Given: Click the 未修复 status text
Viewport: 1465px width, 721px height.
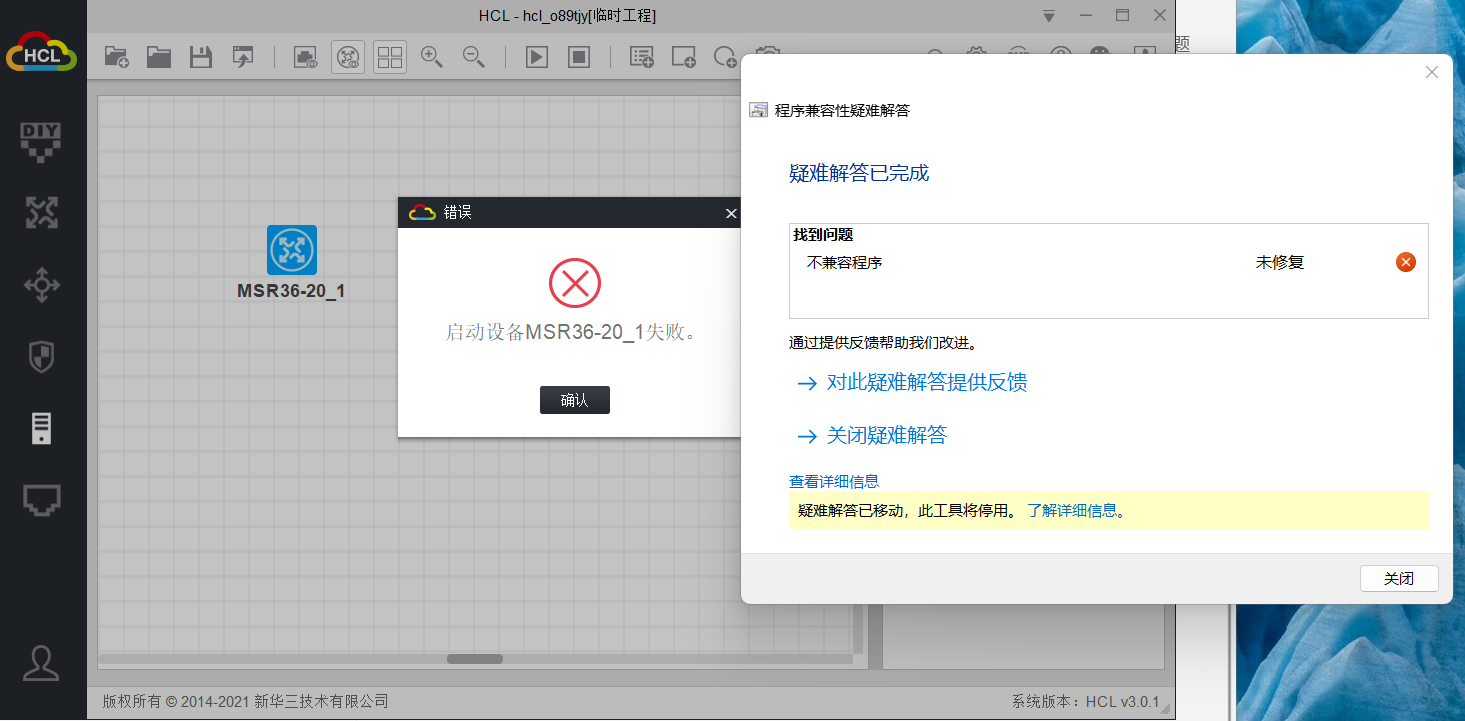Looking at the screenshot, I should (x=1280, y=263).
